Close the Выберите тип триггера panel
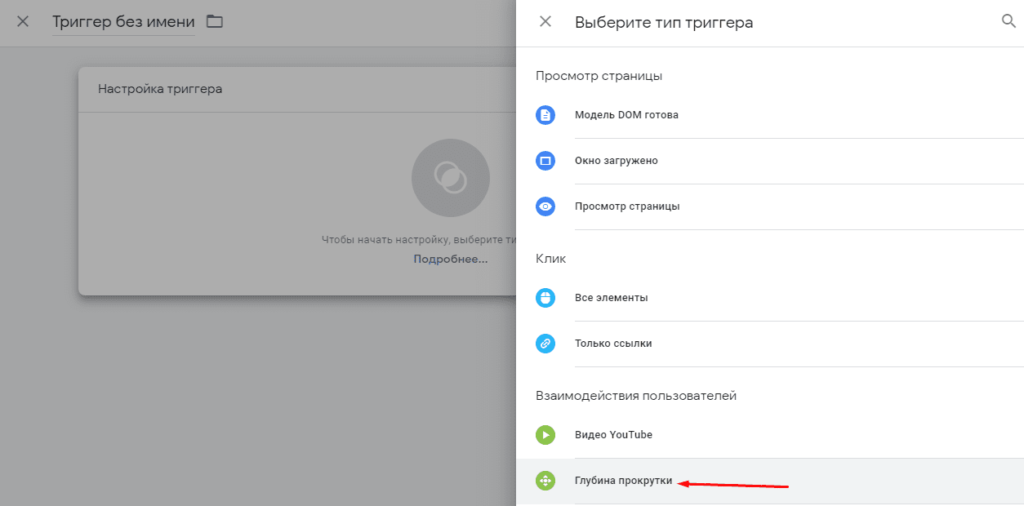The width and height of the screenshot is (1024, 506). tap(545, 22)
